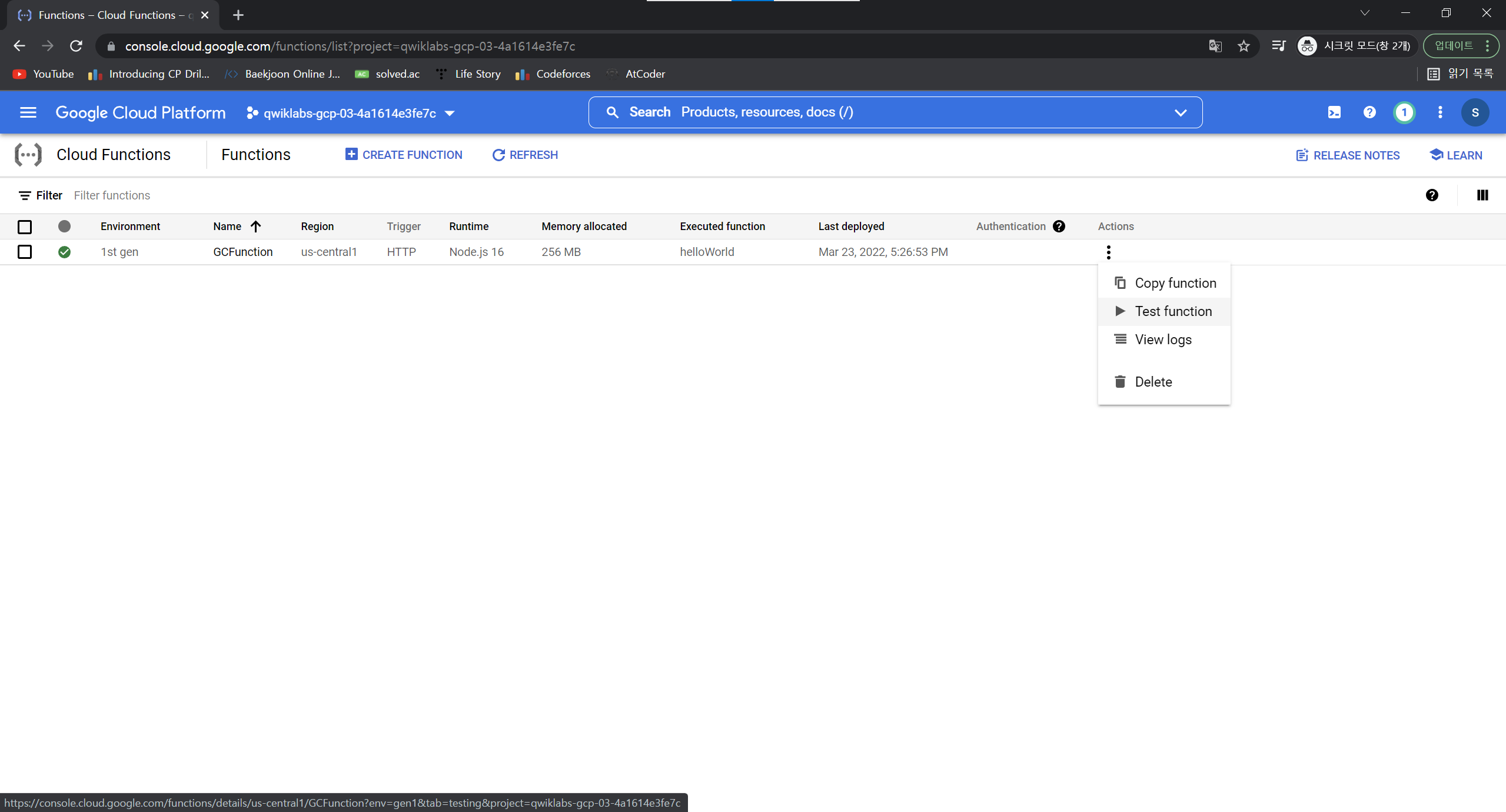Check the GCFunction row checkbox
This screenshot has height=812, width=1506.
click(x=25, y=252)
